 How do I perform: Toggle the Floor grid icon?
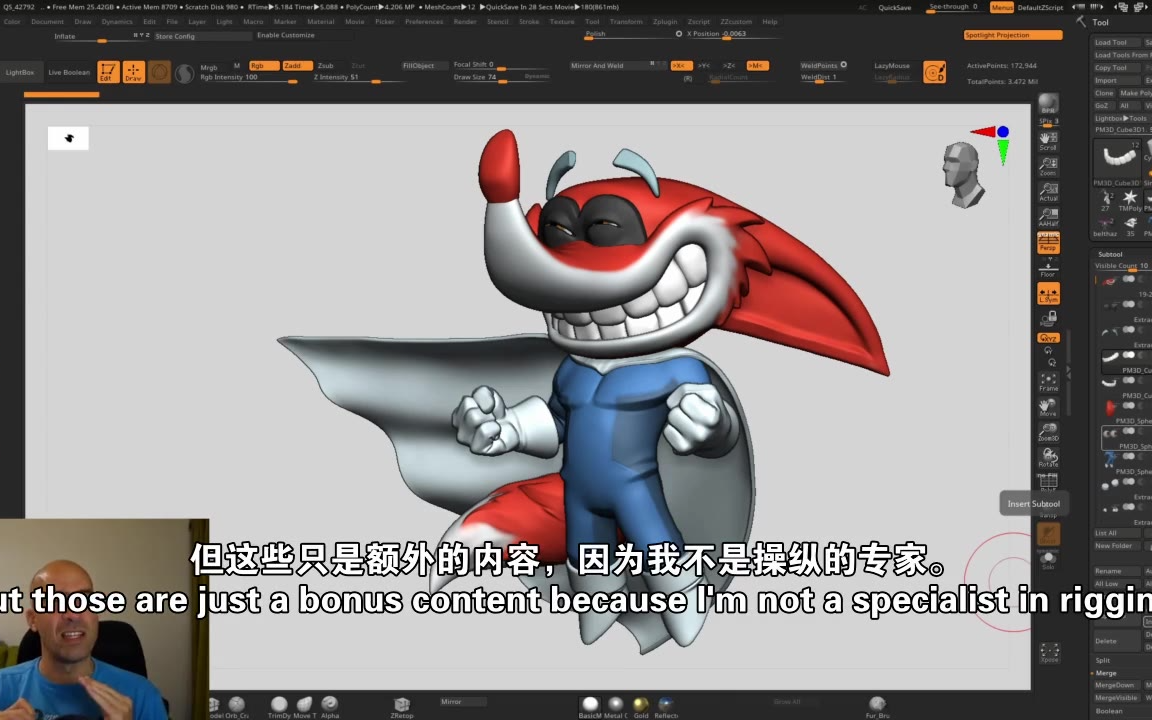click(1048, 268)
